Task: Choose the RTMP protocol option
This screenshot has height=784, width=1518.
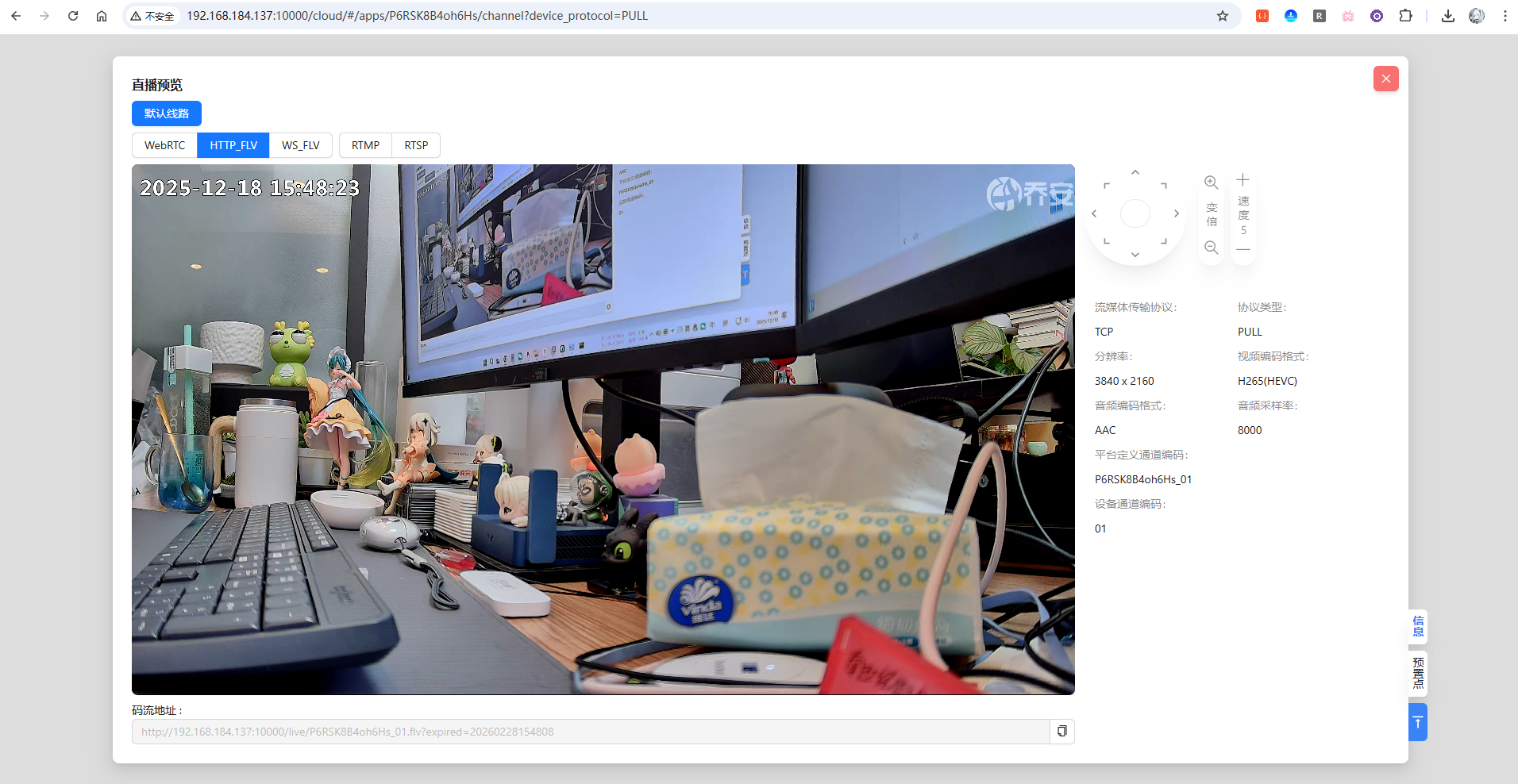Action: pyautogui.click(x=365, y=145)
